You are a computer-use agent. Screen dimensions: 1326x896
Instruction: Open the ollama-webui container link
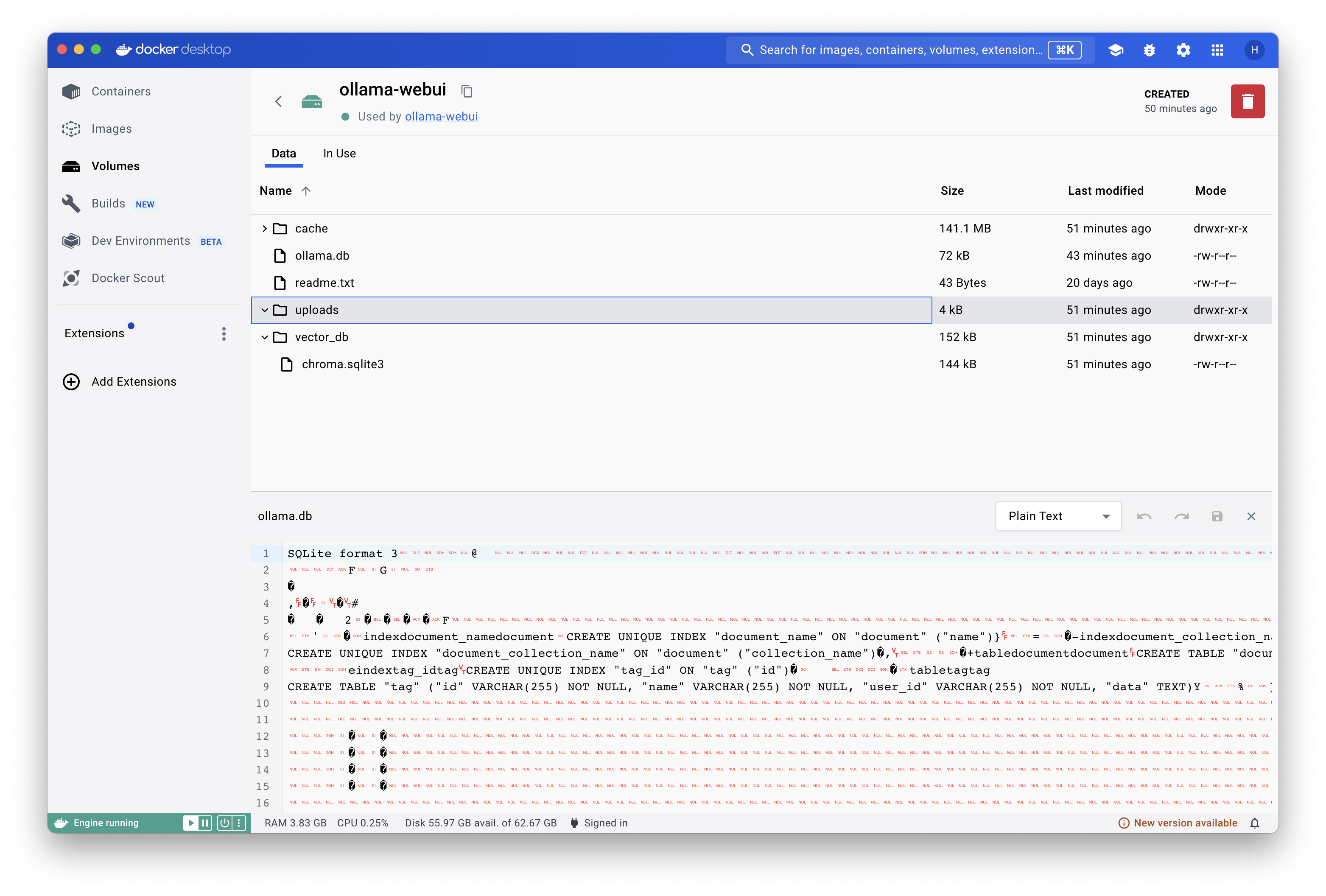pos(441,116)
